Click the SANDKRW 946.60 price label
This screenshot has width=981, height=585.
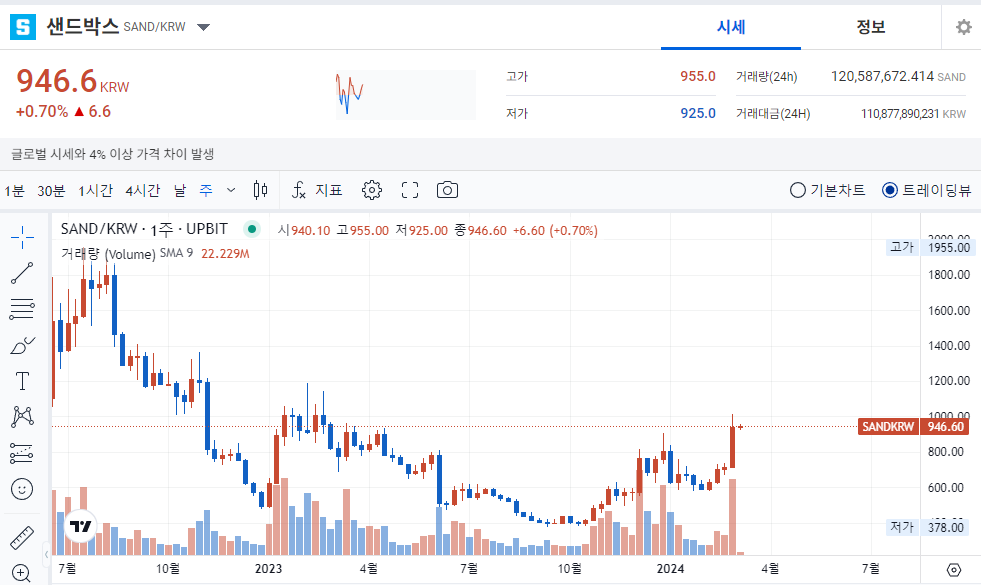pyautogui.click(x=913, y=427)
